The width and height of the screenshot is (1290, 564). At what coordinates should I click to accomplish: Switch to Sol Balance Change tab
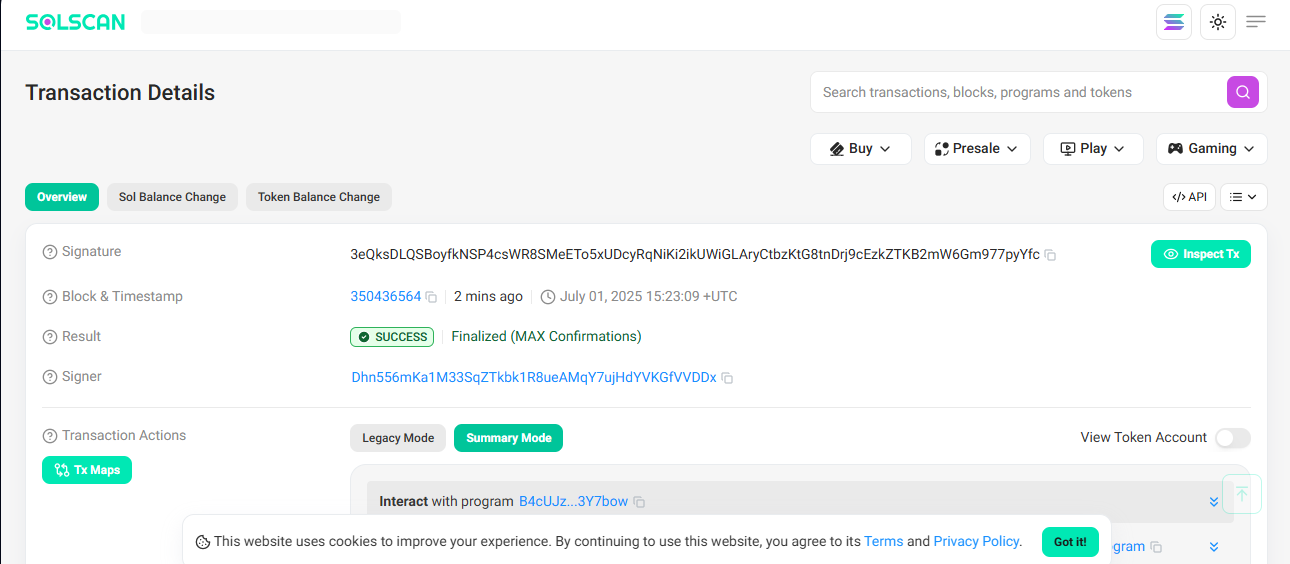tap(172, 197)
